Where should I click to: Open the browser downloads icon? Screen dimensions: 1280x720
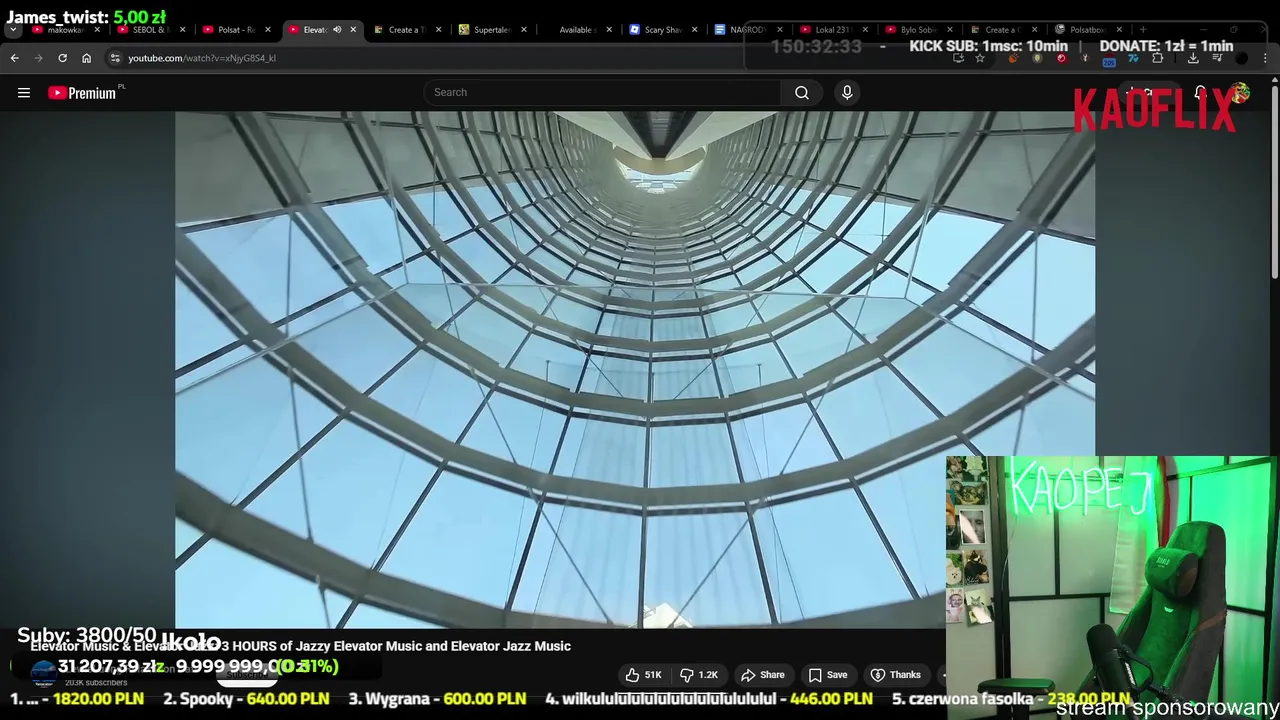pyautogui.click(x=1193, y=58)
